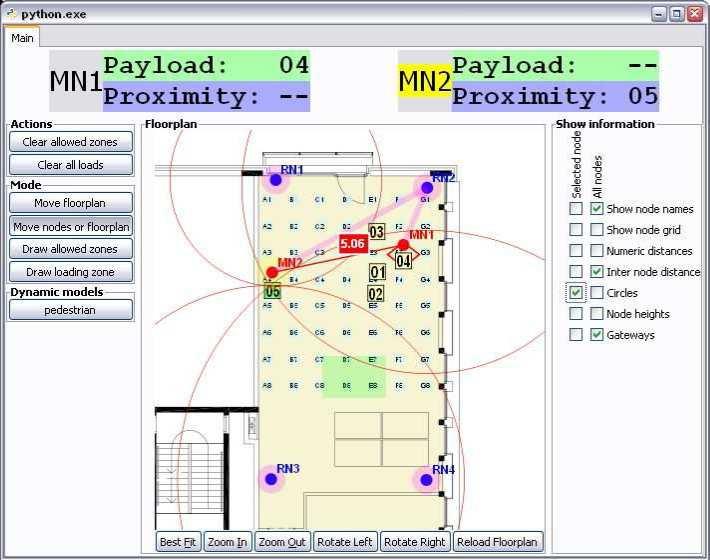Image resolution: width=710 pixels, height=560 pixels.
Task: Click the yellow MN2 label in header
Action: pos(425,81)
